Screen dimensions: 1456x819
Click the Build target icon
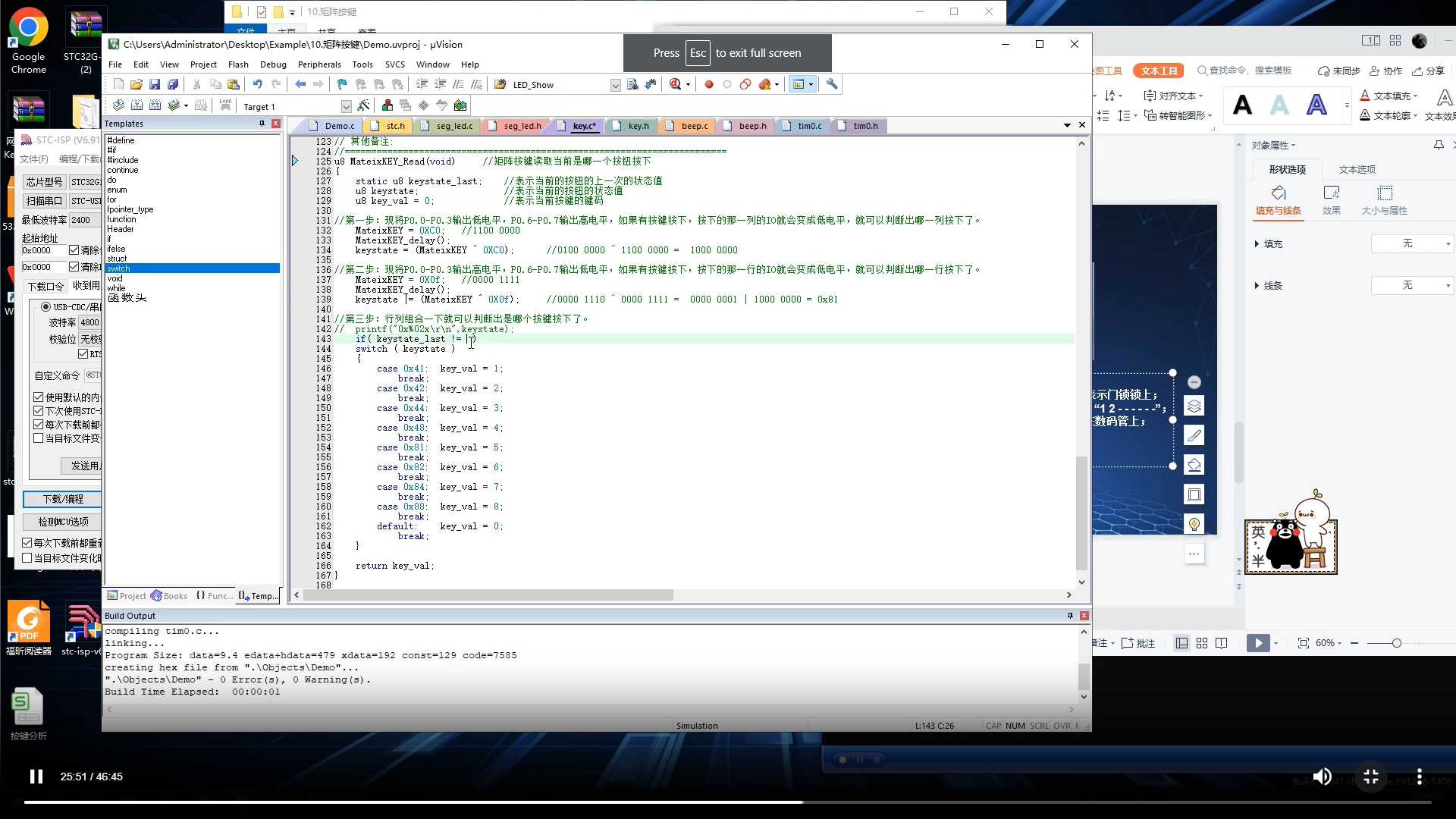[136, 105]
